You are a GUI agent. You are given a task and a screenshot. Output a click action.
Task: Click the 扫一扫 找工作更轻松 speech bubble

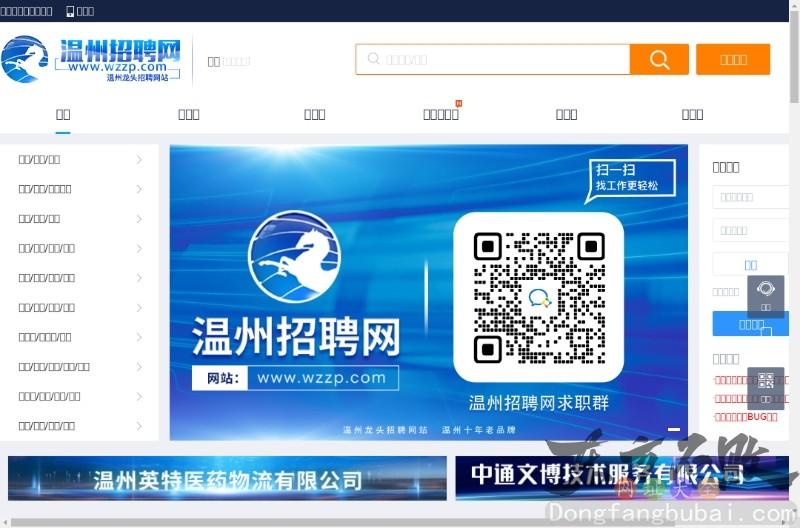(631, 179)
